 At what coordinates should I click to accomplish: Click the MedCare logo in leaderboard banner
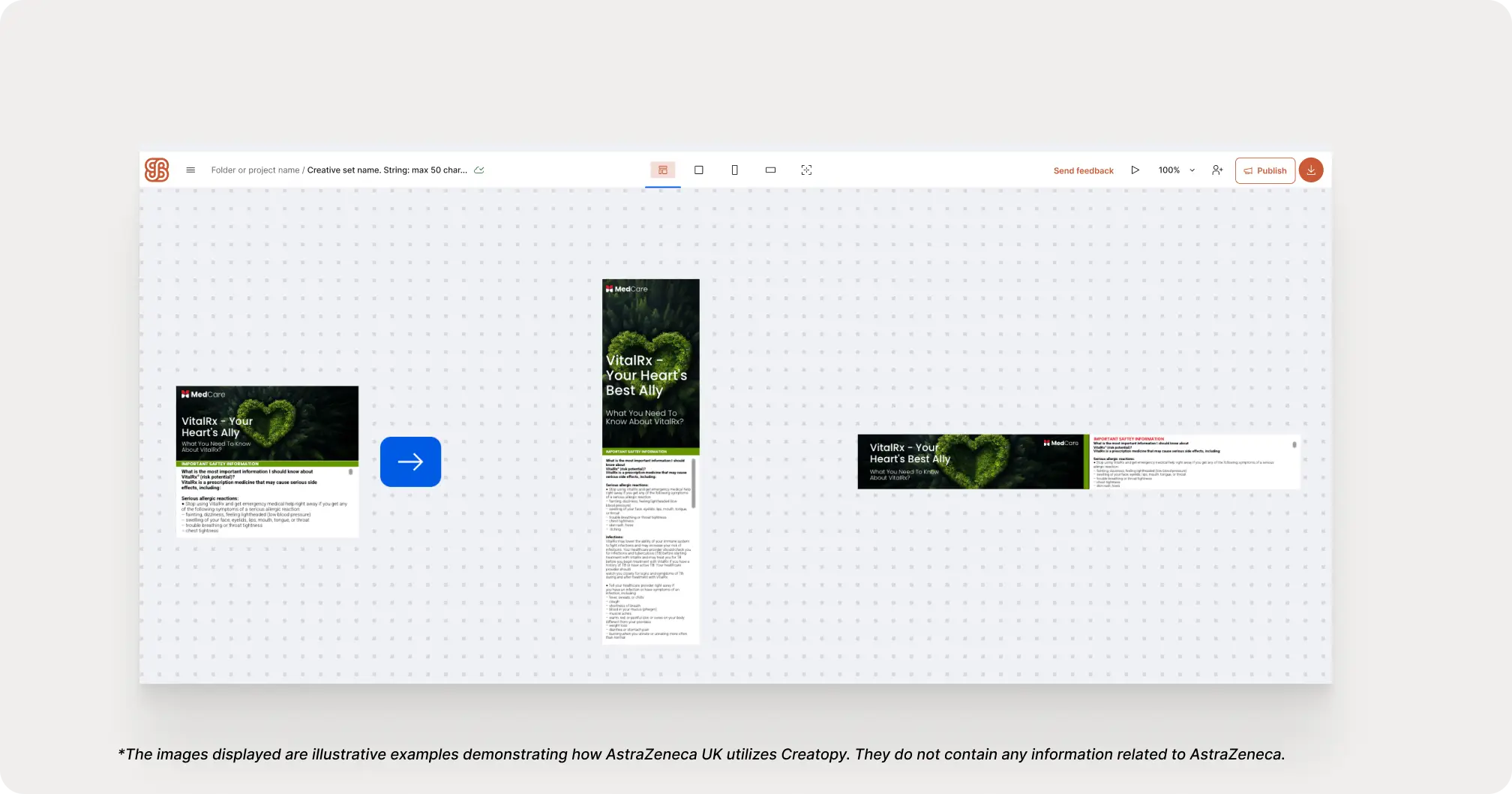pos(1060,443)
